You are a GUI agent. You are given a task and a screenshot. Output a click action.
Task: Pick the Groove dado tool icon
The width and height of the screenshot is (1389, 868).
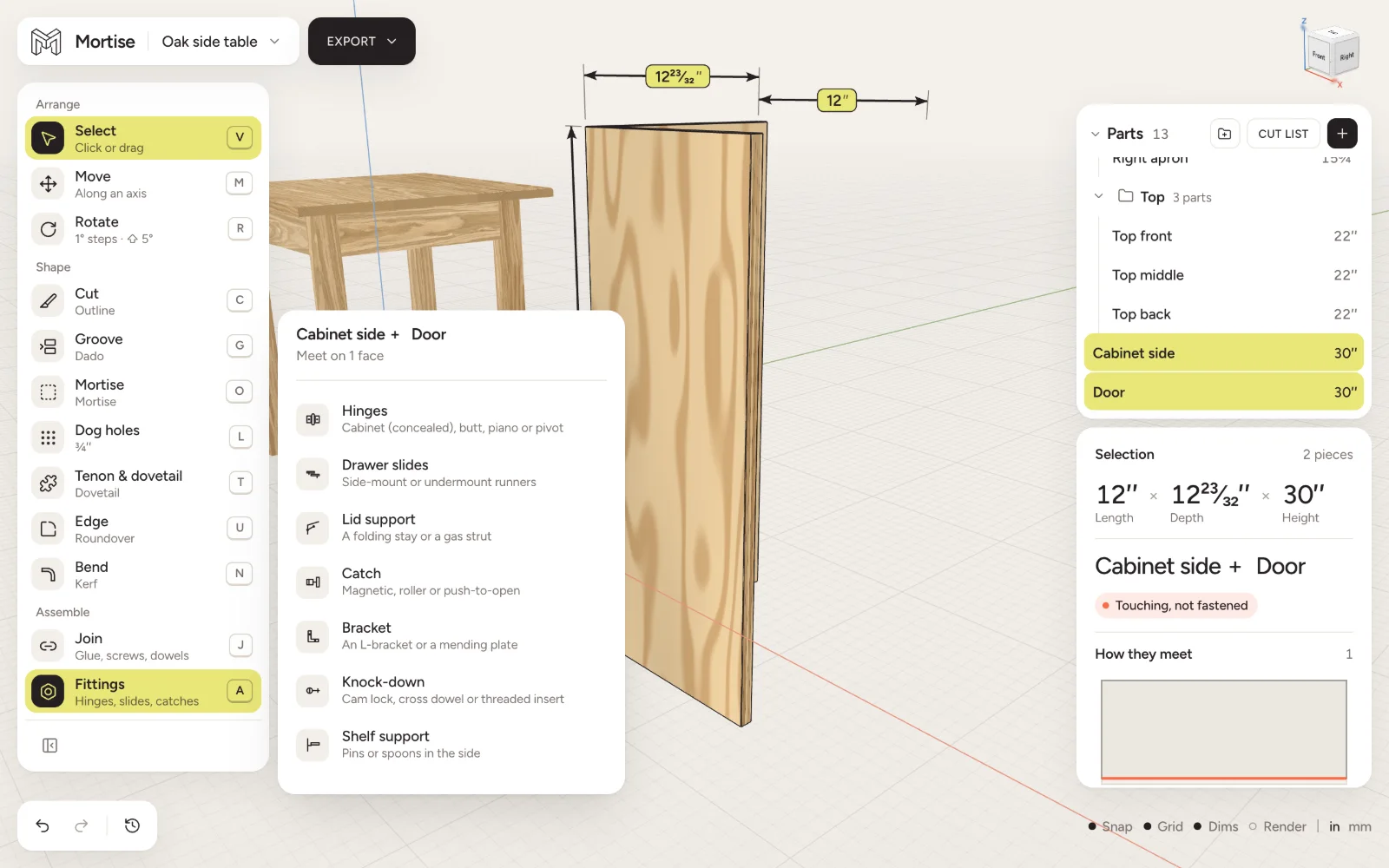coord(49,346)
